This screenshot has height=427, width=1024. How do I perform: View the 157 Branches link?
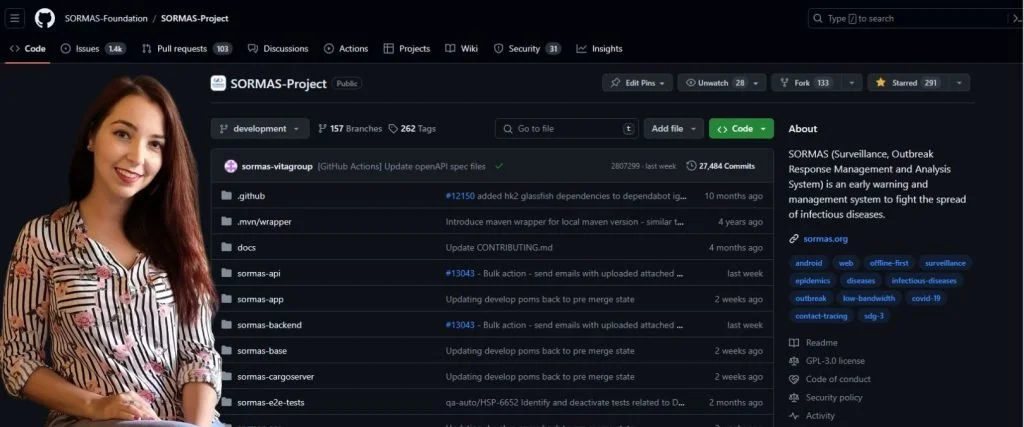click(349, 129)
